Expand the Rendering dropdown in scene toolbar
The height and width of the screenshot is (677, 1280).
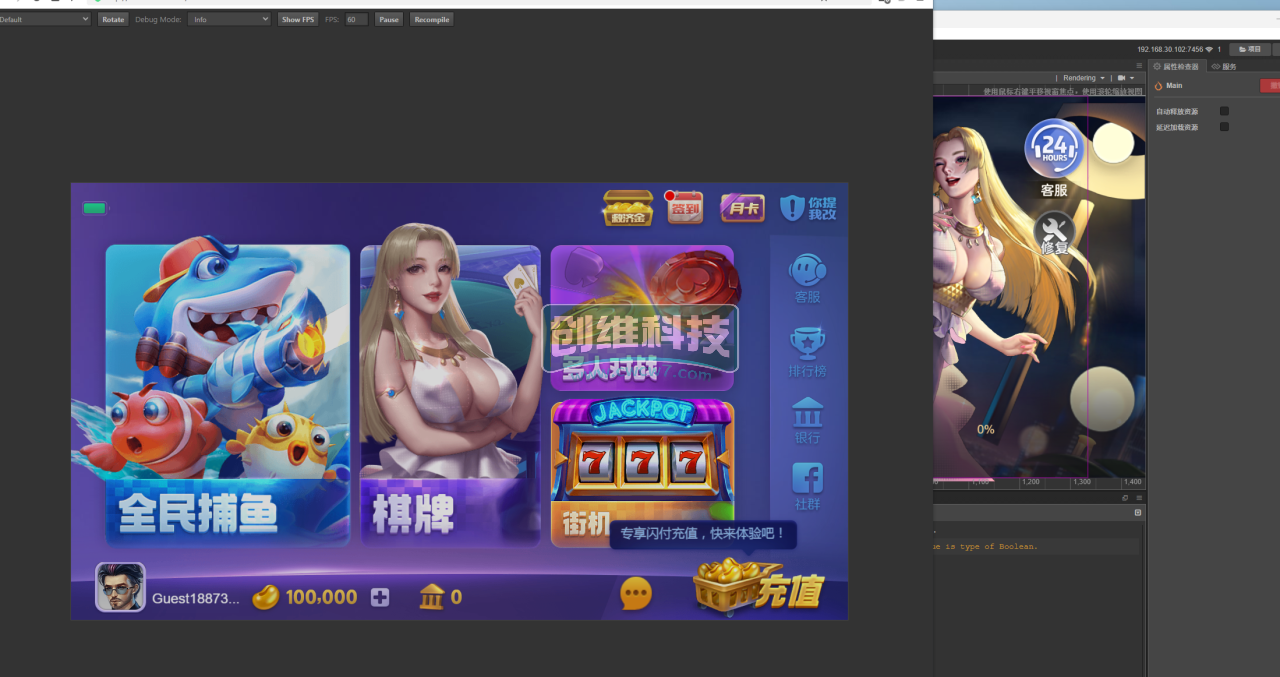1084,78
